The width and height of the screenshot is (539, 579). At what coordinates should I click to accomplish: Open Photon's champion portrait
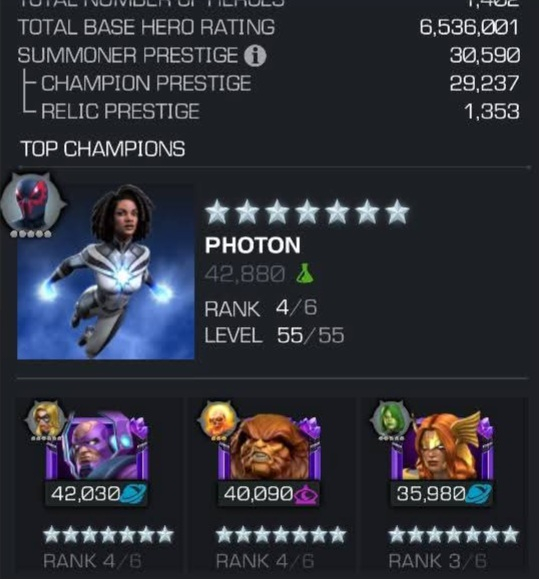click(106, 272)
